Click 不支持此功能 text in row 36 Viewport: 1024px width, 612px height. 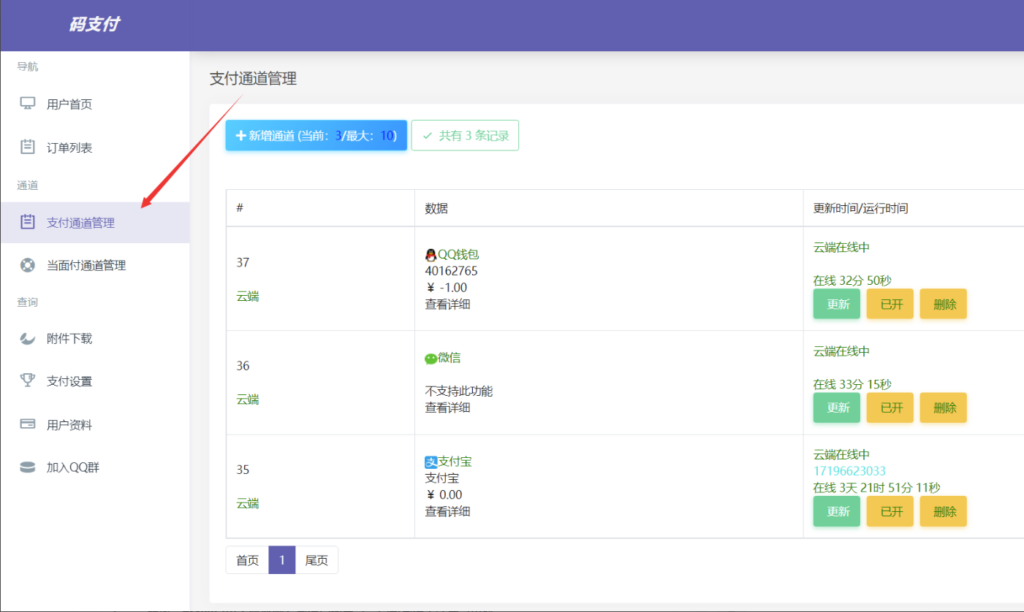coord(458,391)
